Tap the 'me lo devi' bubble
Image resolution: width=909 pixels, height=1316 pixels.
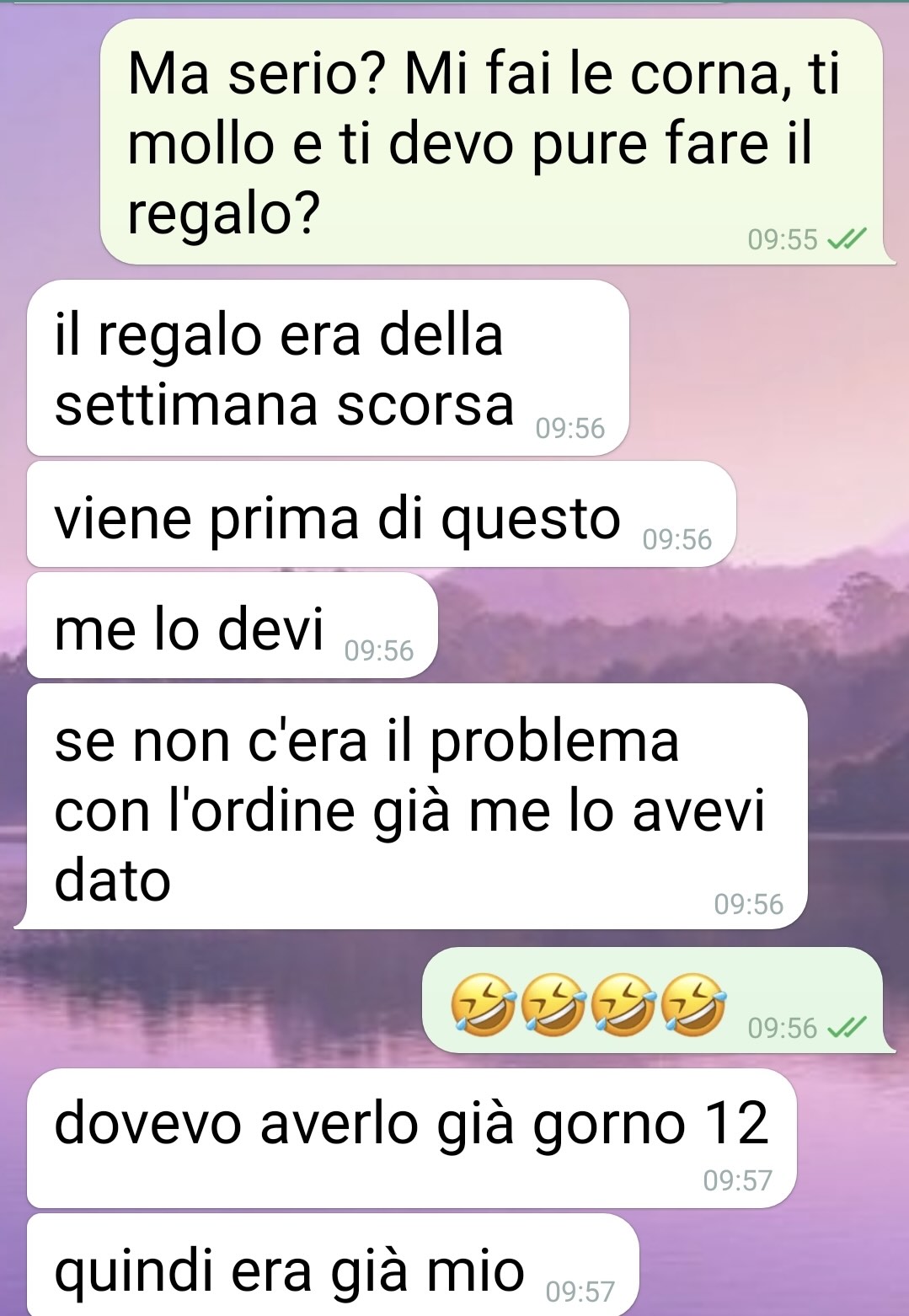(232, 625)
